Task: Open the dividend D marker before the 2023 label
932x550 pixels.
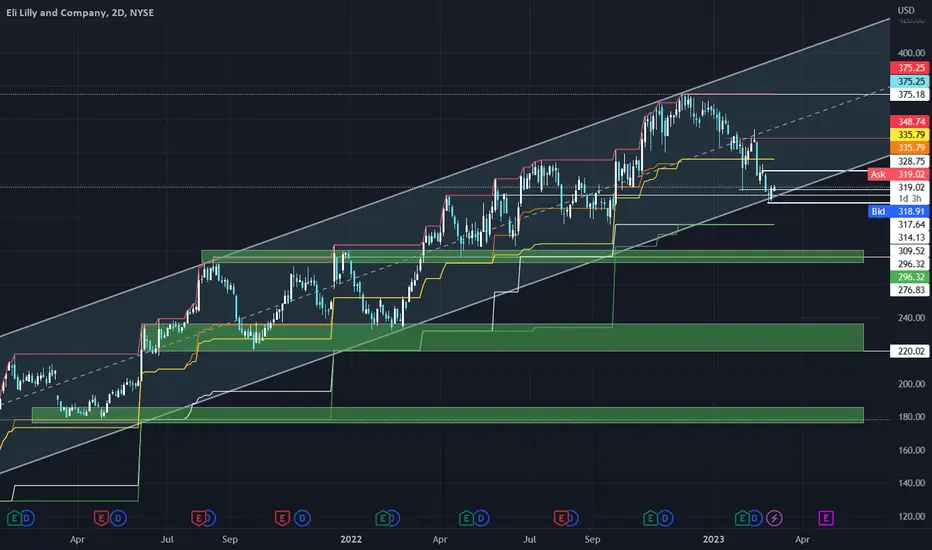Action: click(x=665, y=518)
